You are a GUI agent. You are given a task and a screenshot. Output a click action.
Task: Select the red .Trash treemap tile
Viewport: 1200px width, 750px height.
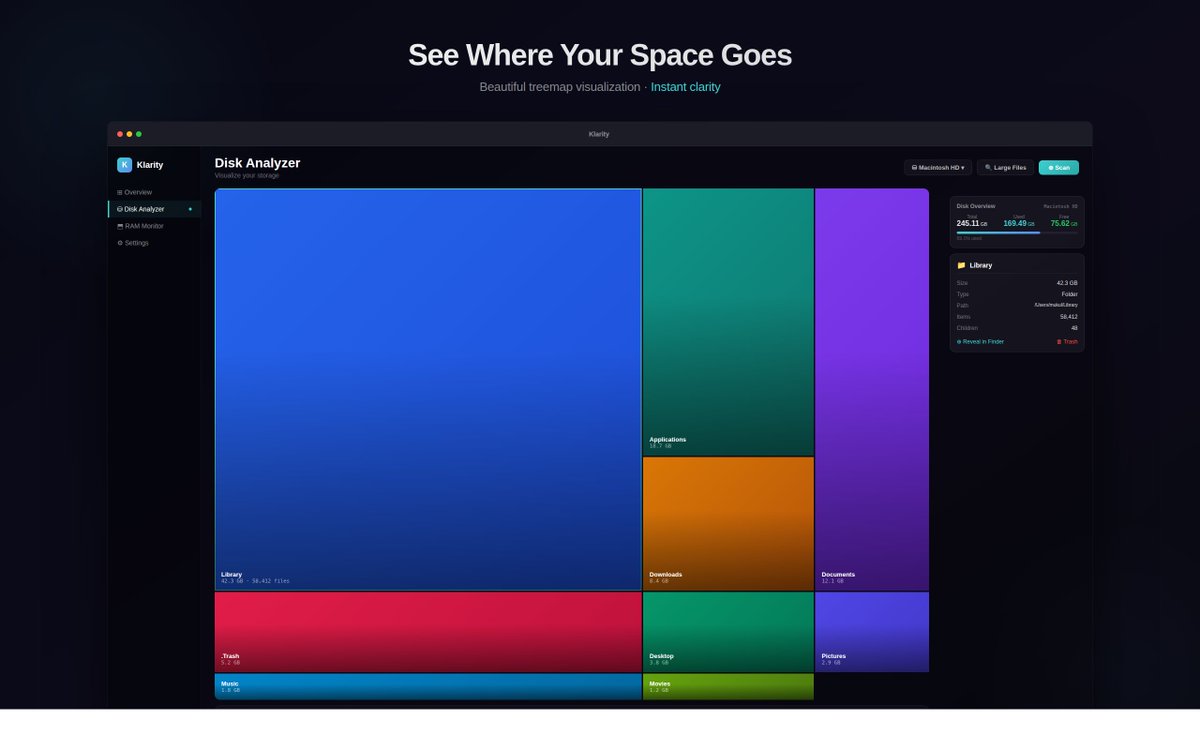coord(428,632)
